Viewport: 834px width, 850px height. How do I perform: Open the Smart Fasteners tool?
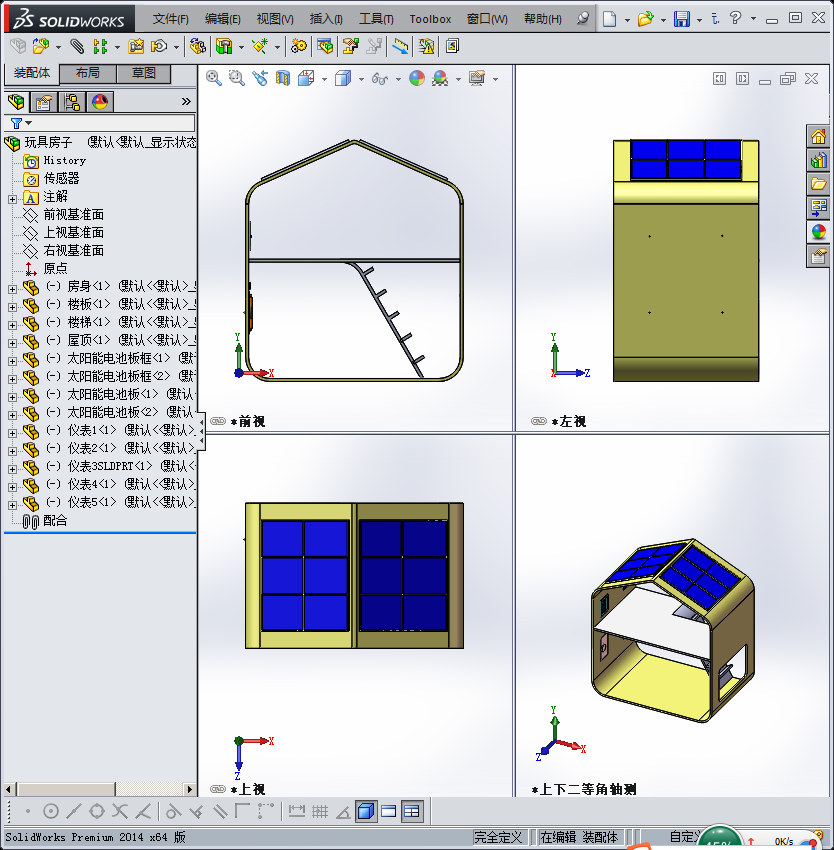136,47
